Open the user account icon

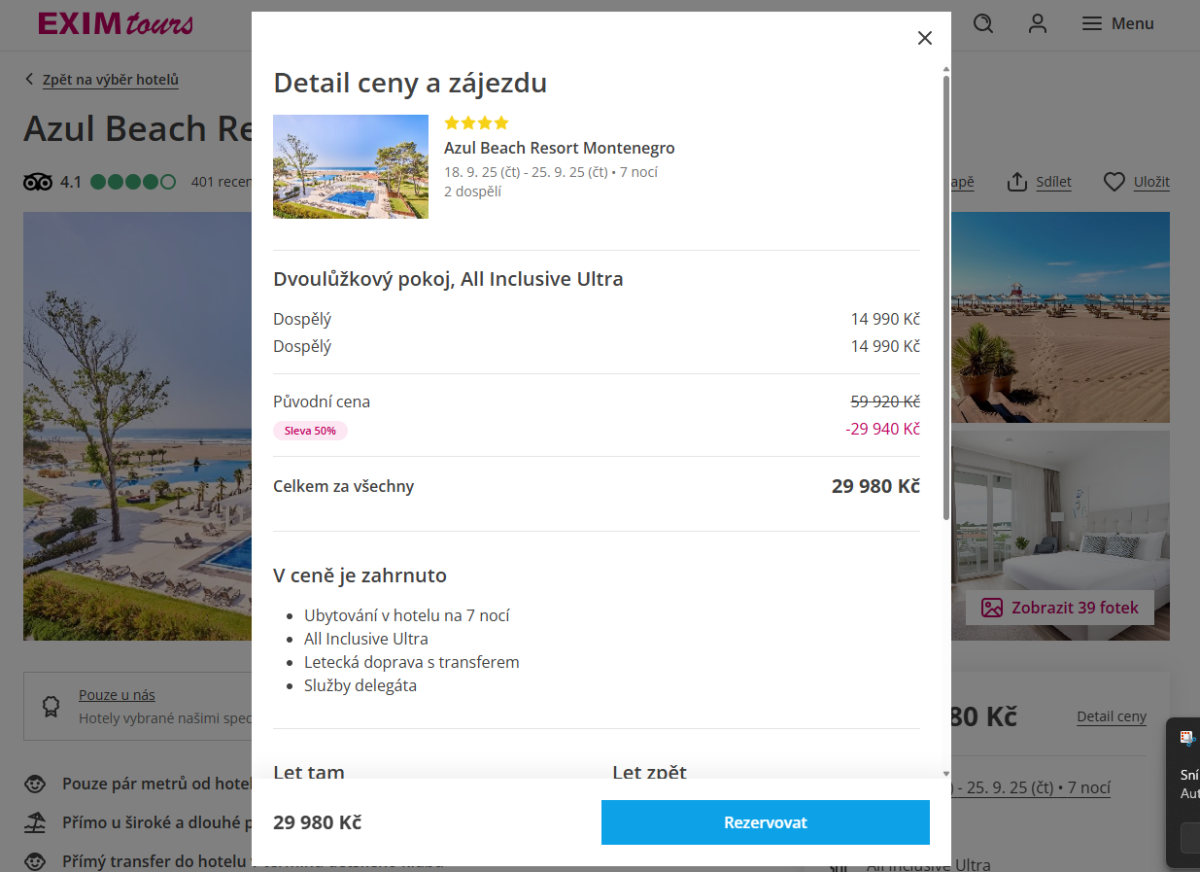tap(1038, 23)
